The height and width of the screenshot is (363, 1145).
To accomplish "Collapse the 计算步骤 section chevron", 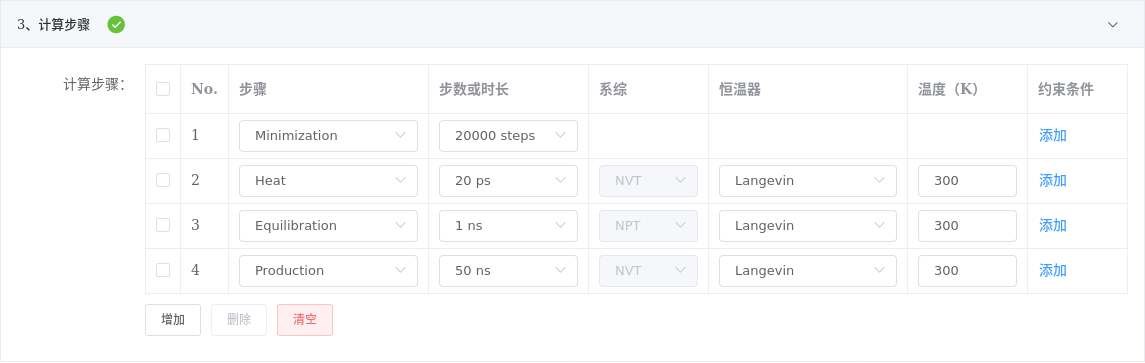I will [1112, 25].
